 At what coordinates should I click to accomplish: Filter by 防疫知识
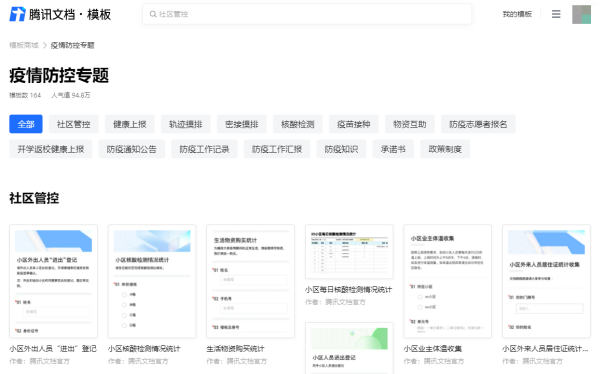341,149
